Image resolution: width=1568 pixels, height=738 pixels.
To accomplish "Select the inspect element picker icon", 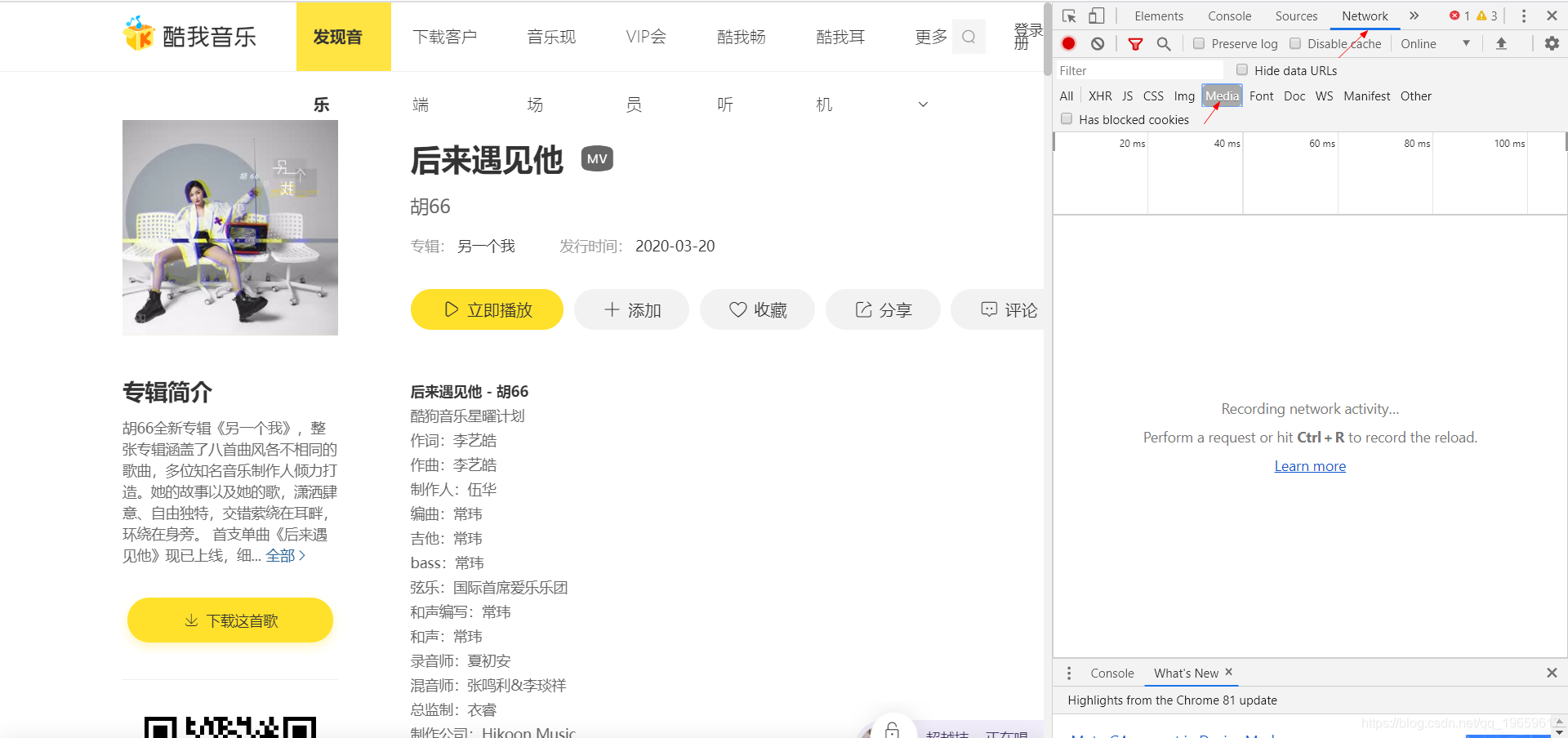I will (x=1069, y=16).
